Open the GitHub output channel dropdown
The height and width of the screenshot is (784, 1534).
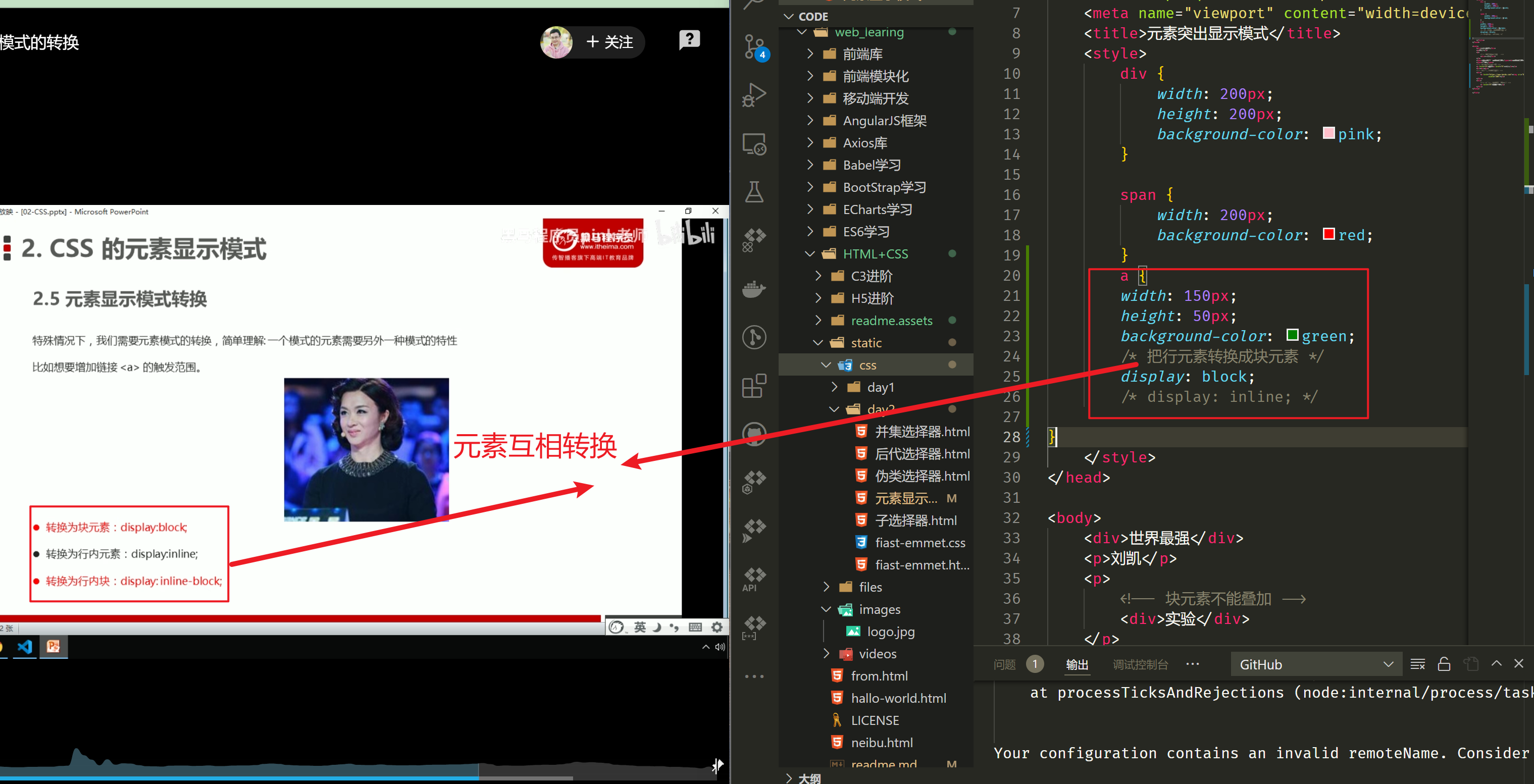click(1315, 664)
